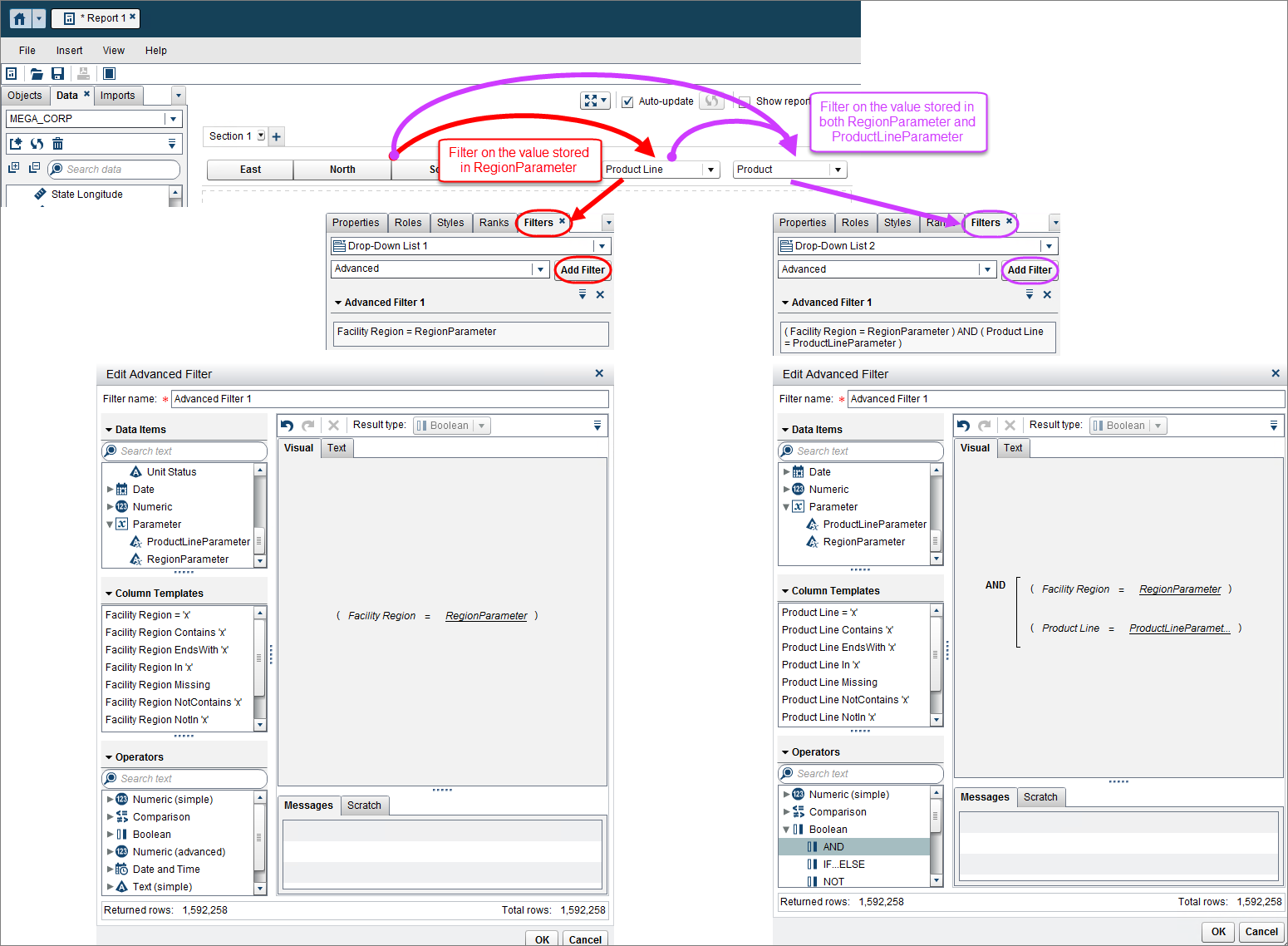1288x946 pixels.
Task: Open the Insert menu
Action: (x=69, y=50)
